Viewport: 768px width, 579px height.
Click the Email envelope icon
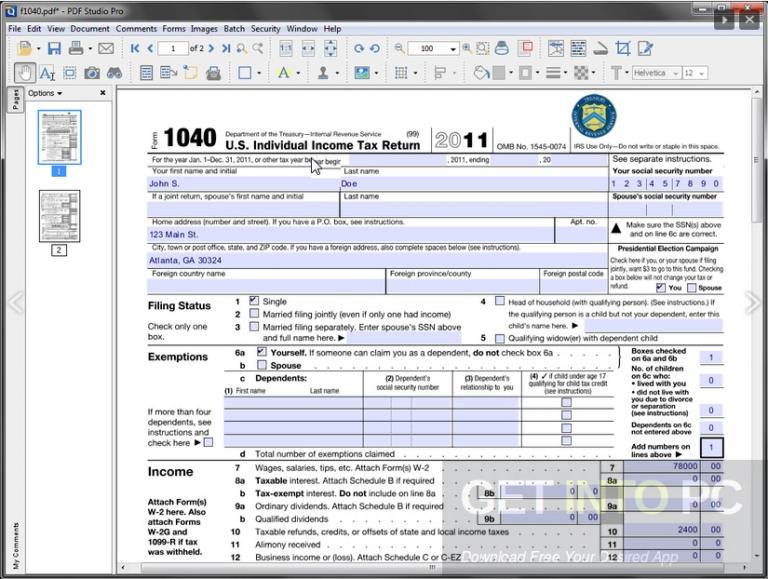[106, 48]
